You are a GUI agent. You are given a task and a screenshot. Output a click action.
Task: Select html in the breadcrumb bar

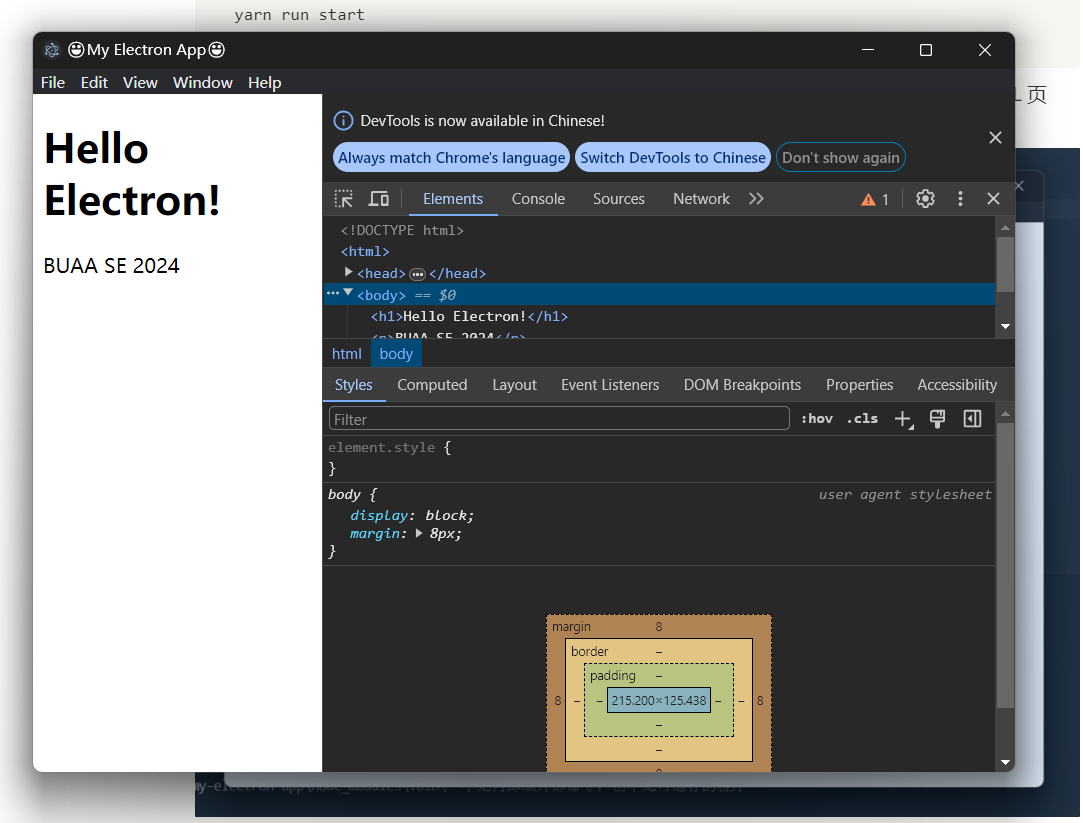pyautogui.click(x=347, y=354)
